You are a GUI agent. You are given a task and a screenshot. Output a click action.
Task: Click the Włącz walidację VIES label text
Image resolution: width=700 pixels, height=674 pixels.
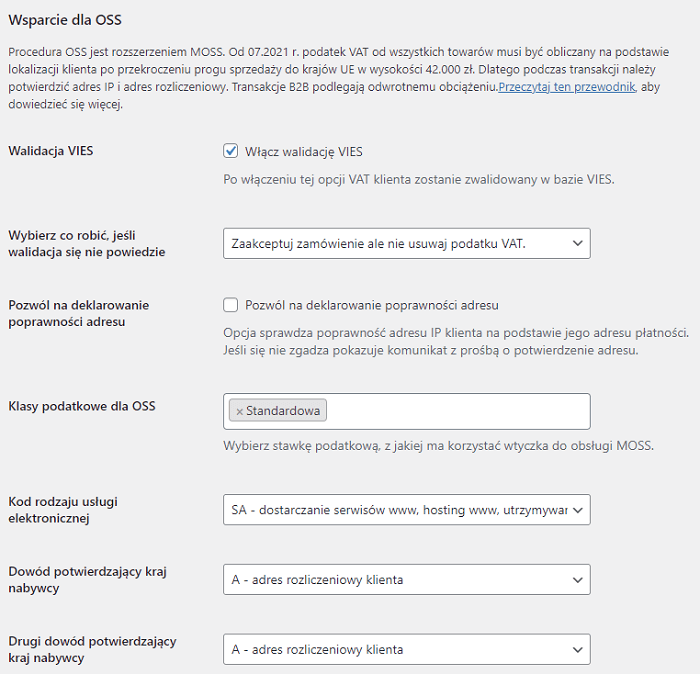304,152
